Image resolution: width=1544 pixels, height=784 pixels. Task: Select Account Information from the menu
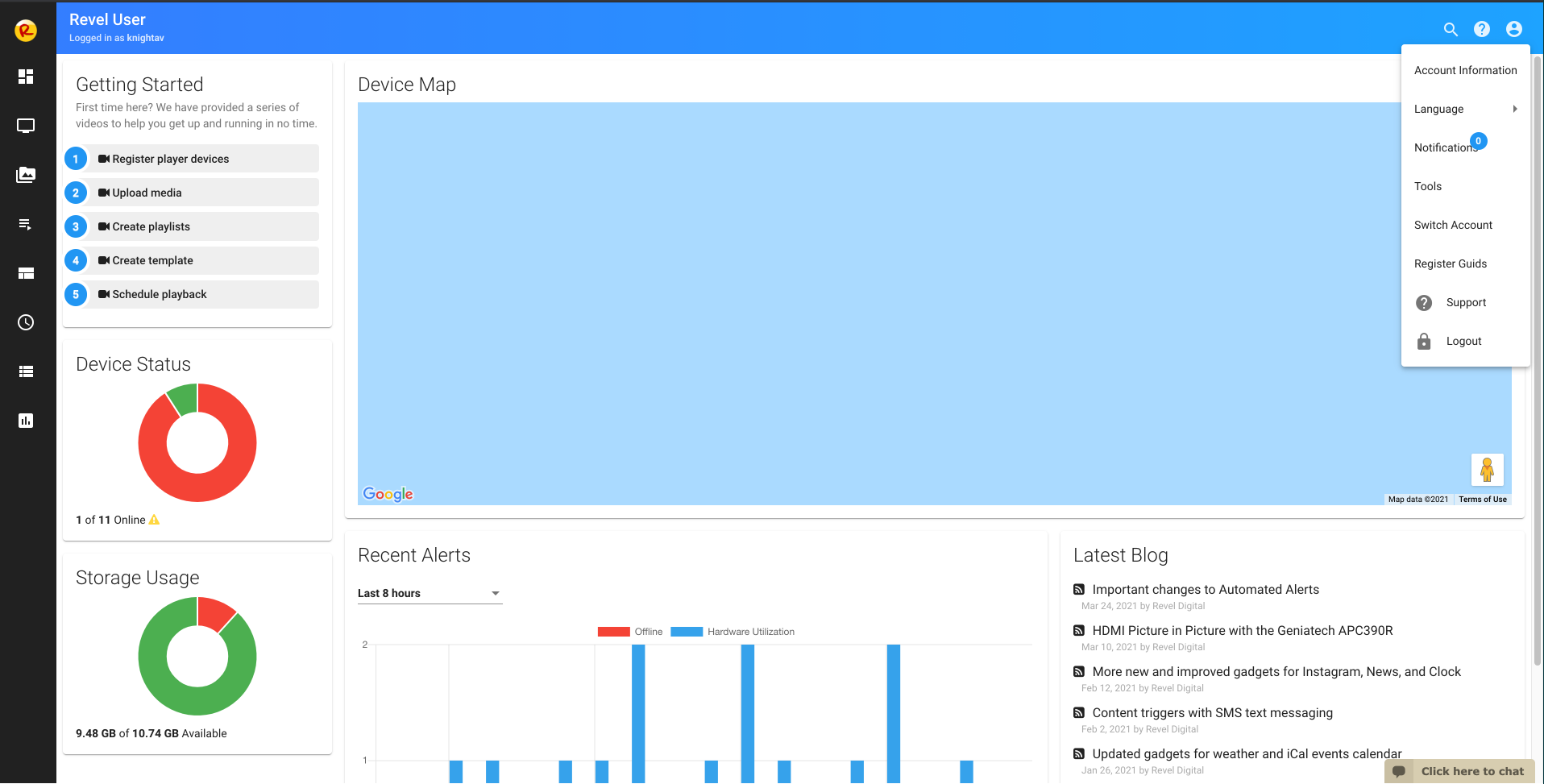[1465, 70]
